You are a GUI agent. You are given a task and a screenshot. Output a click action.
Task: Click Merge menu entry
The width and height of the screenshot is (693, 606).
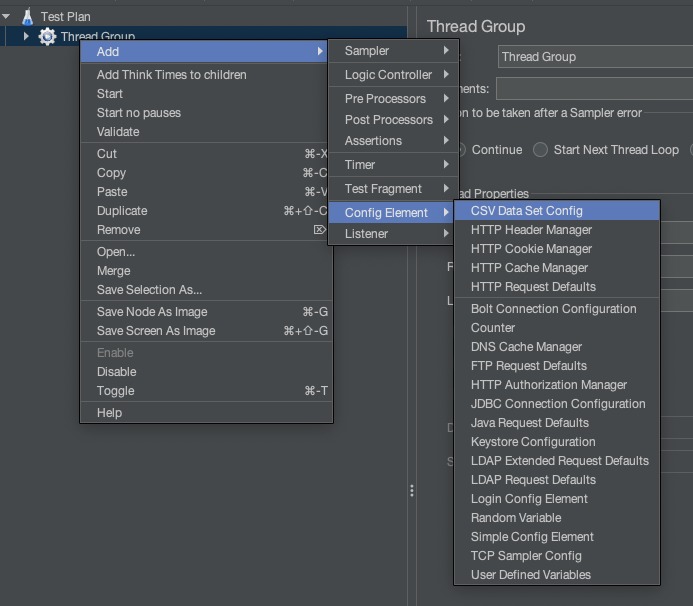tap(206, 271)
